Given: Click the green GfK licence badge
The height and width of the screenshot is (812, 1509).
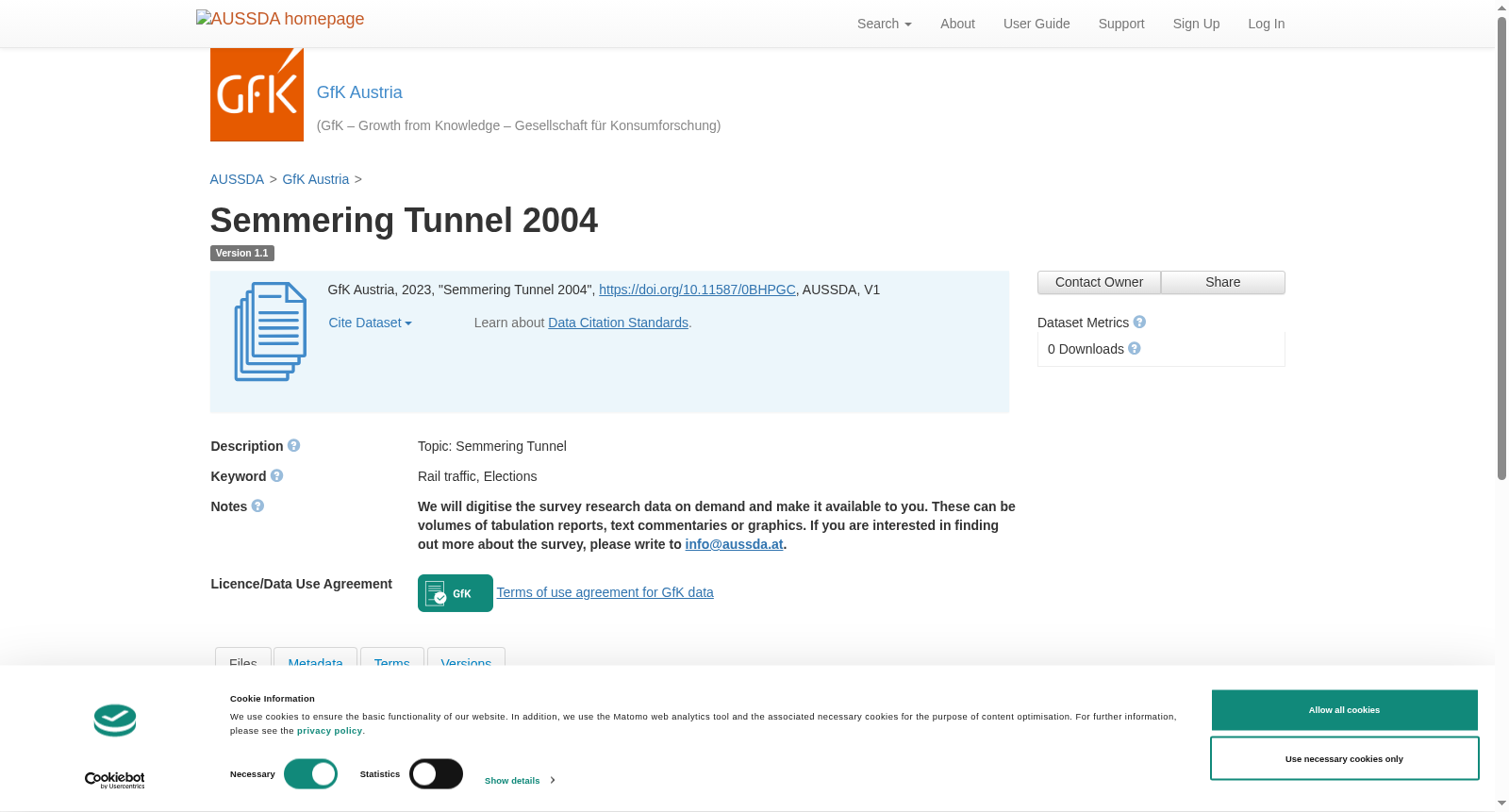Looking at the screenshot, I should (x=456, y=593).
